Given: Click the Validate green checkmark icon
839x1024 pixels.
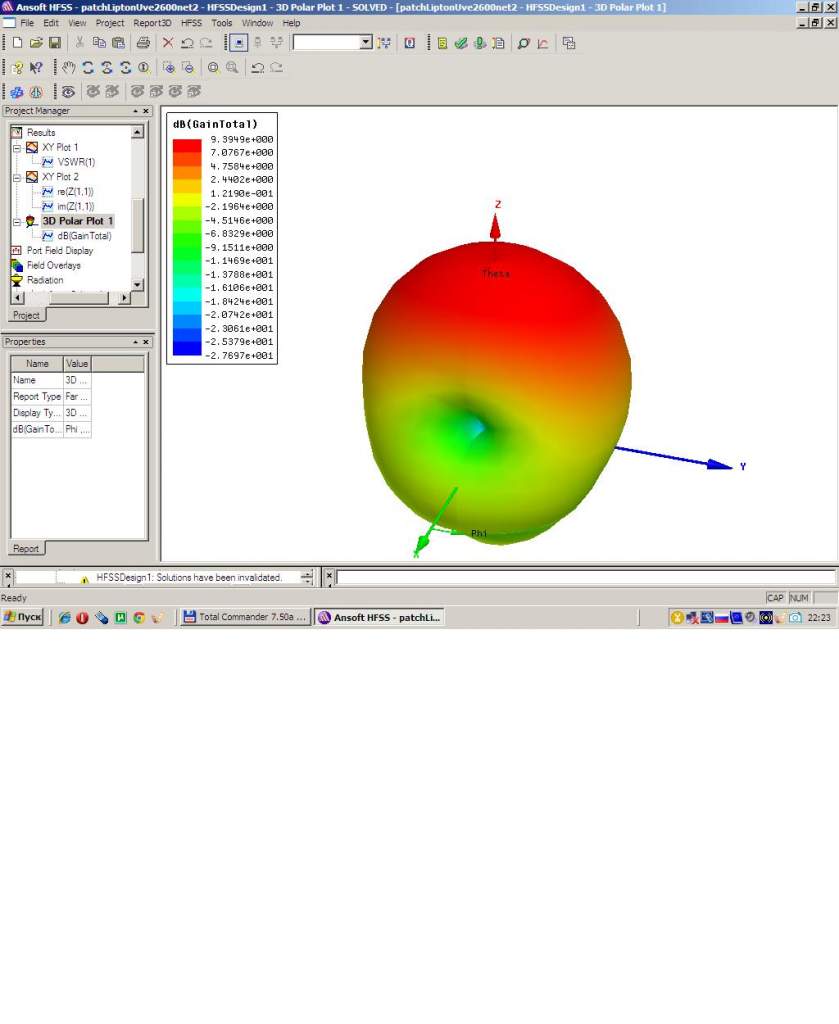Looking at the screenshot, I should 461,43.
